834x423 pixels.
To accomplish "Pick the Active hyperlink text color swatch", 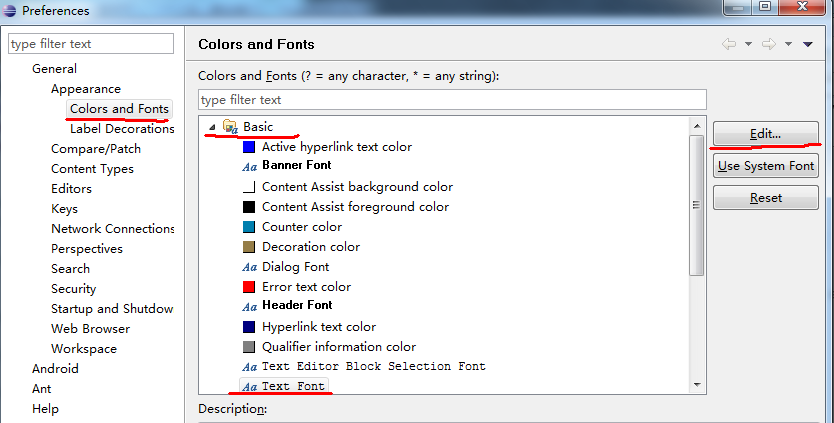I will click(x=249, y=147).
